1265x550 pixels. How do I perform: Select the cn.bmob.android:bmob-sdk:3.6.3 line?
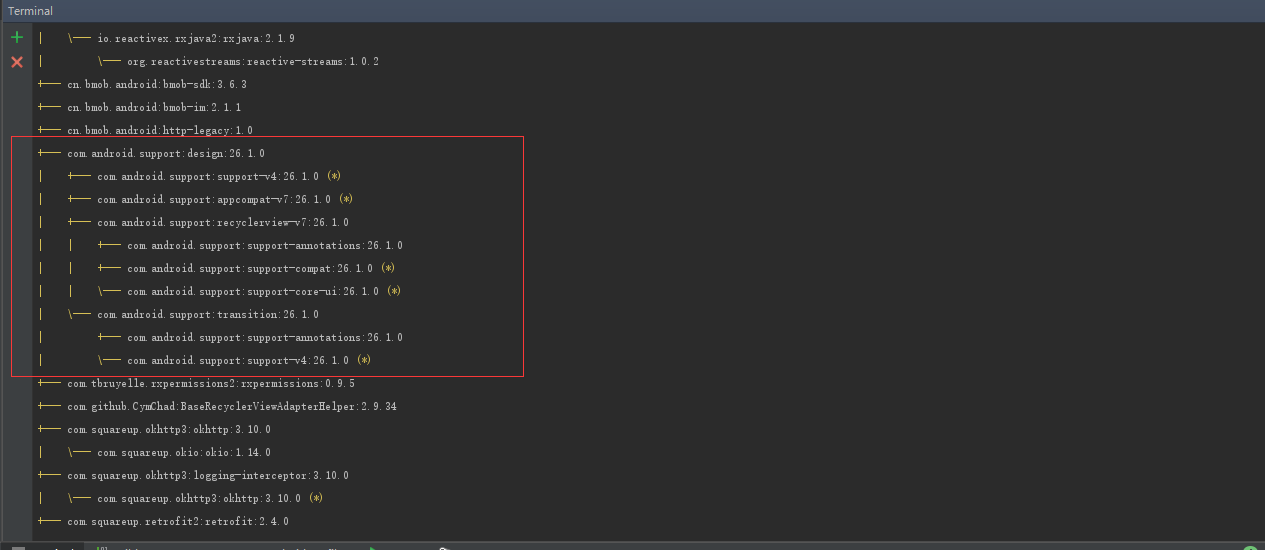pyautogui.click(x=157, y=84)
